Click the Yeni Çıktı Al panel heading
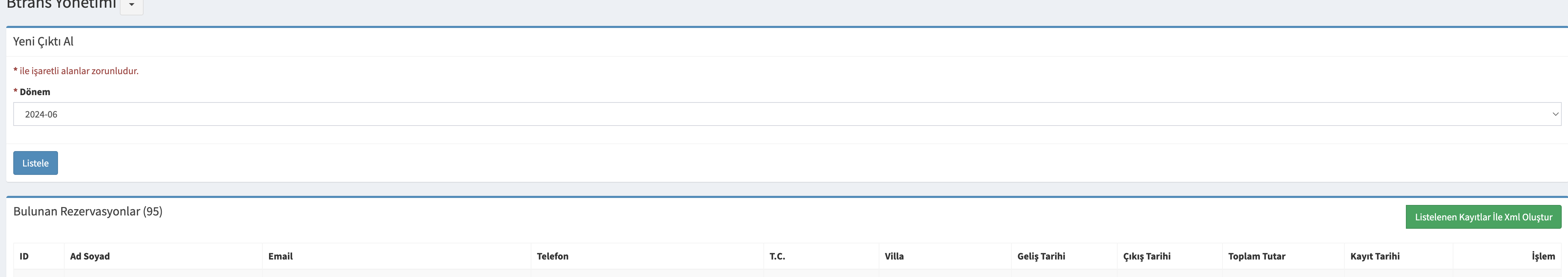The image size is (1568, 277). pyautogui.click(x=44, y=41)
